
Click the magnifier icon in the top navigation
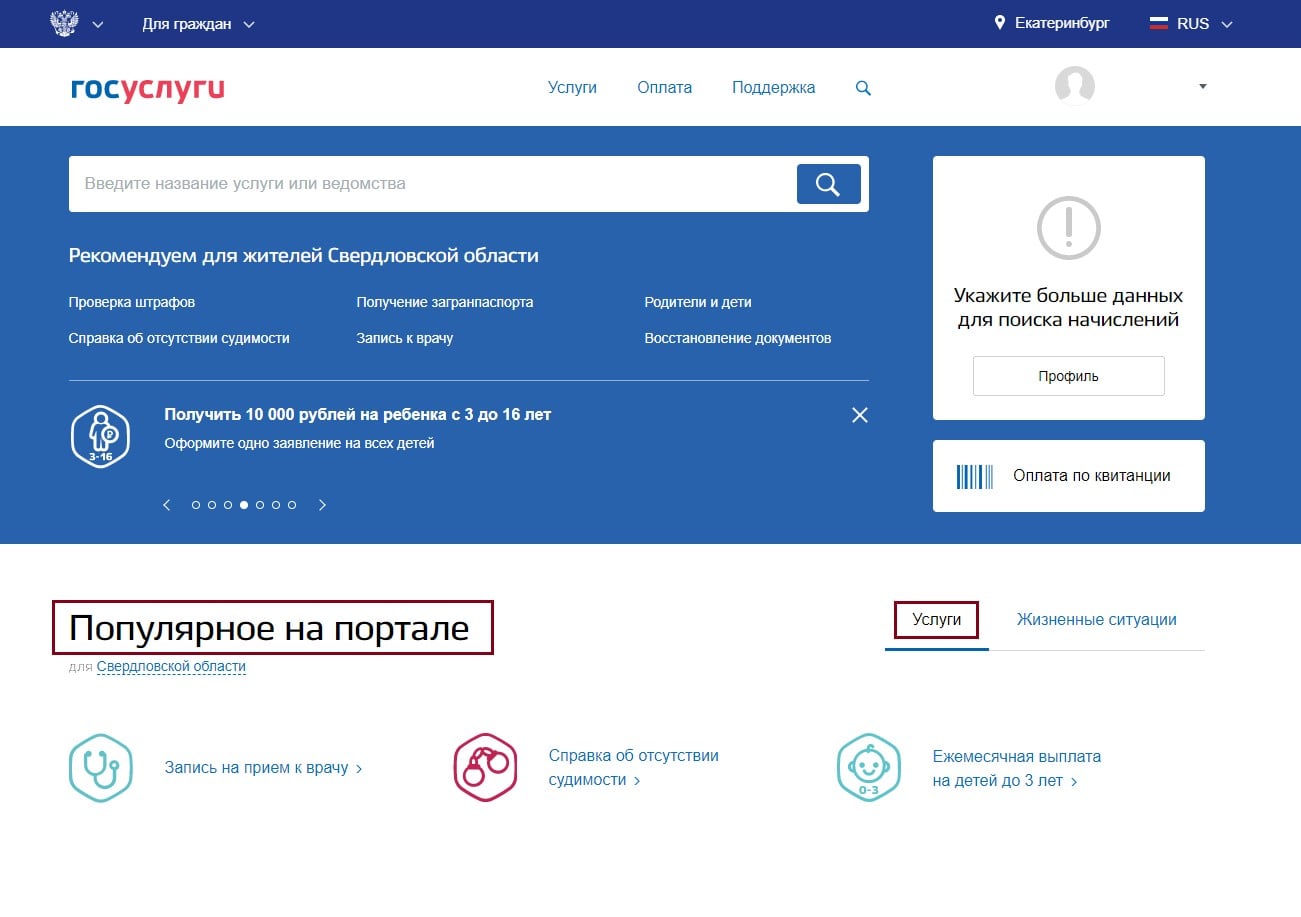[863, 88]
